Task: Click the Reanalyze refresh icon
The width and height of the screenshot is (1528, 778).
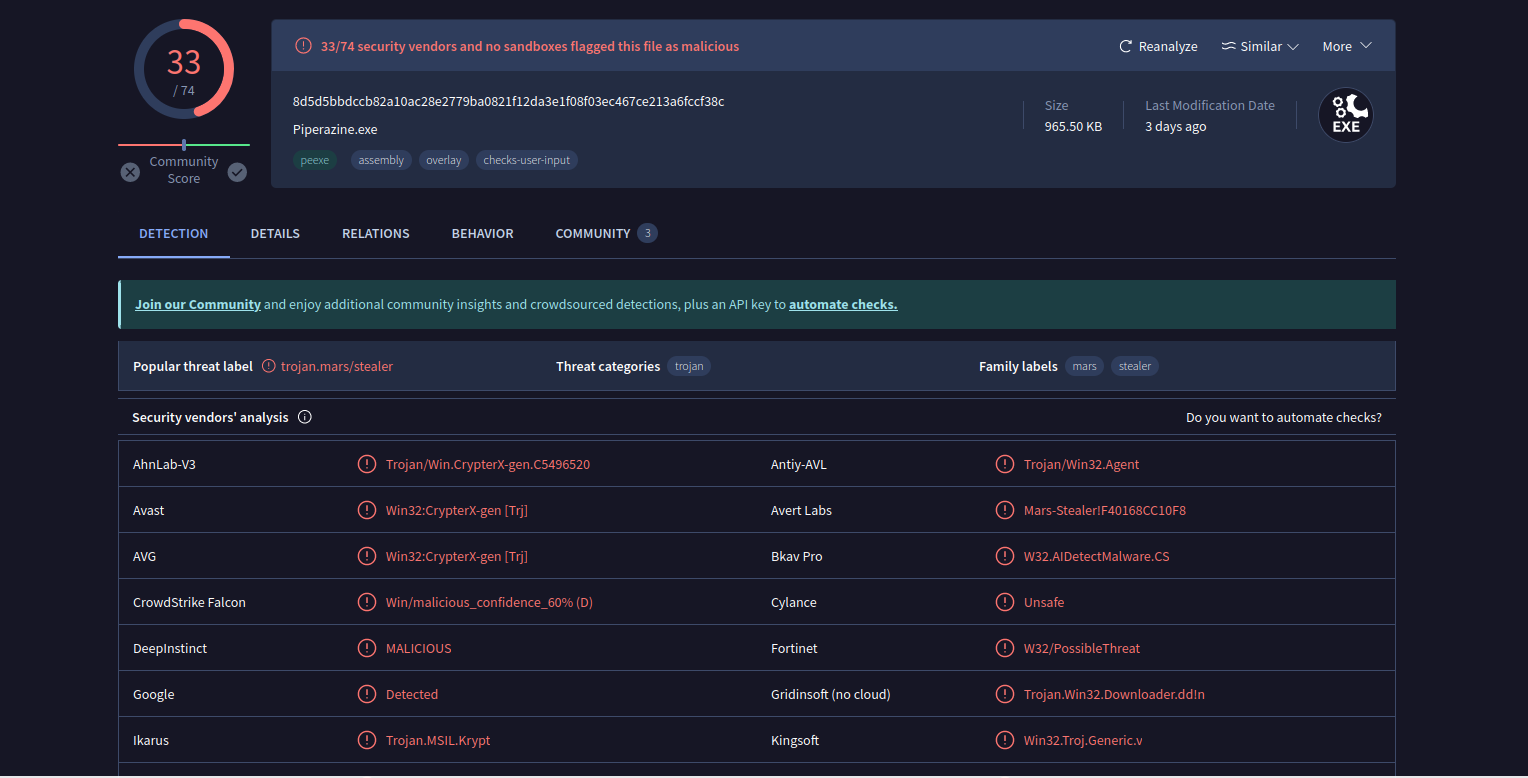Action: click(1125, 46)
